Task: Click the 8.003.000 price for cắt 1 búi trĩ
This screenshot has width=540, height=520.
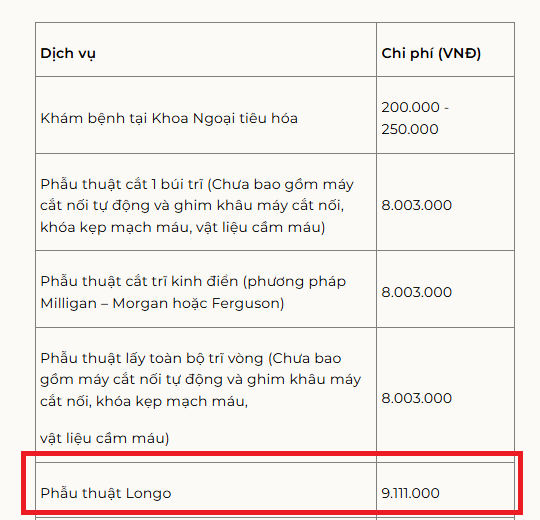Action: 416,205
